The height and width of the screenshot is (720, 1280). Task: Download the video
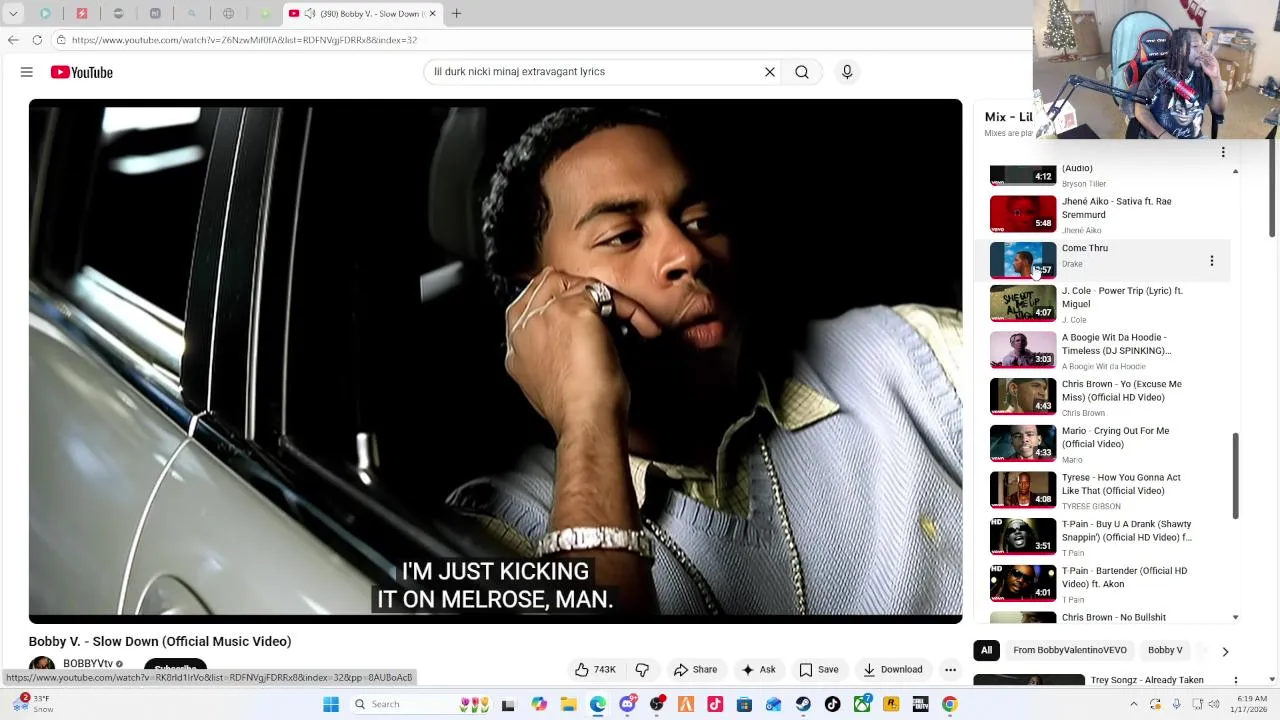coord(892,670)
